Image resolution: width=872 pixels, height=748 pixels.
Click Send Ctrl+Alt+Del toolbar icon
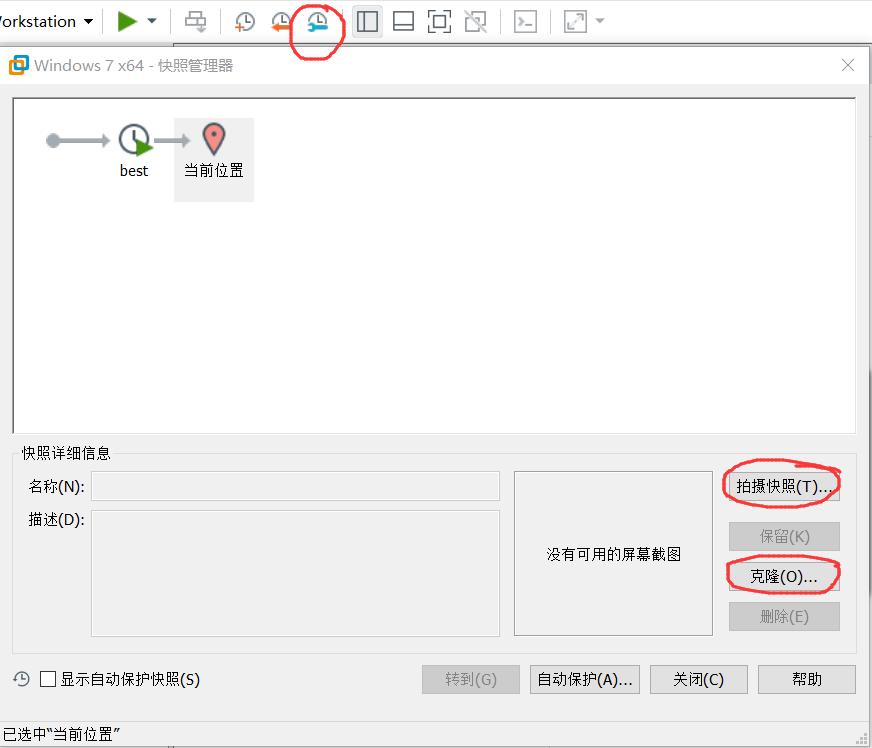click(195, 22)
